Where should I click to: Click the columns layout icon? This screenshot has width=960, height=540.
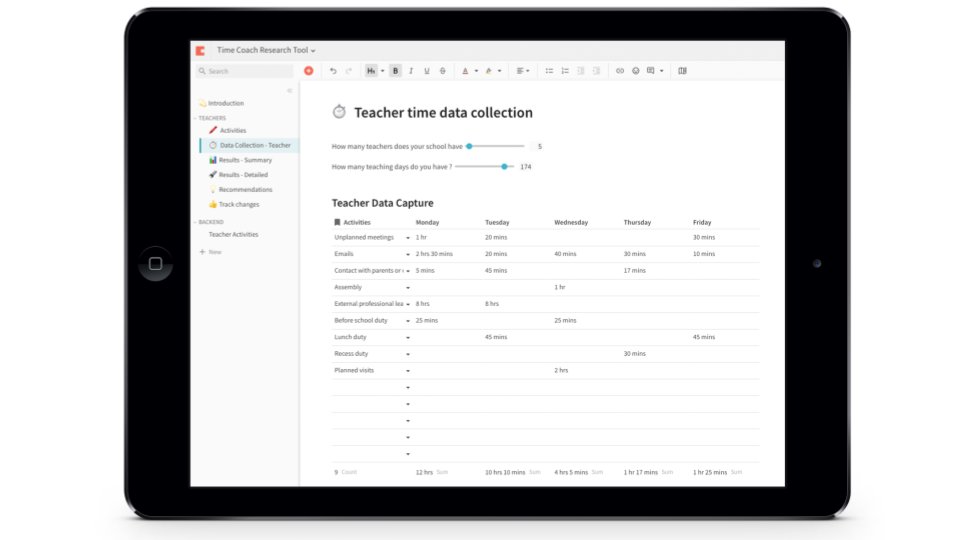tap(683, 71)
